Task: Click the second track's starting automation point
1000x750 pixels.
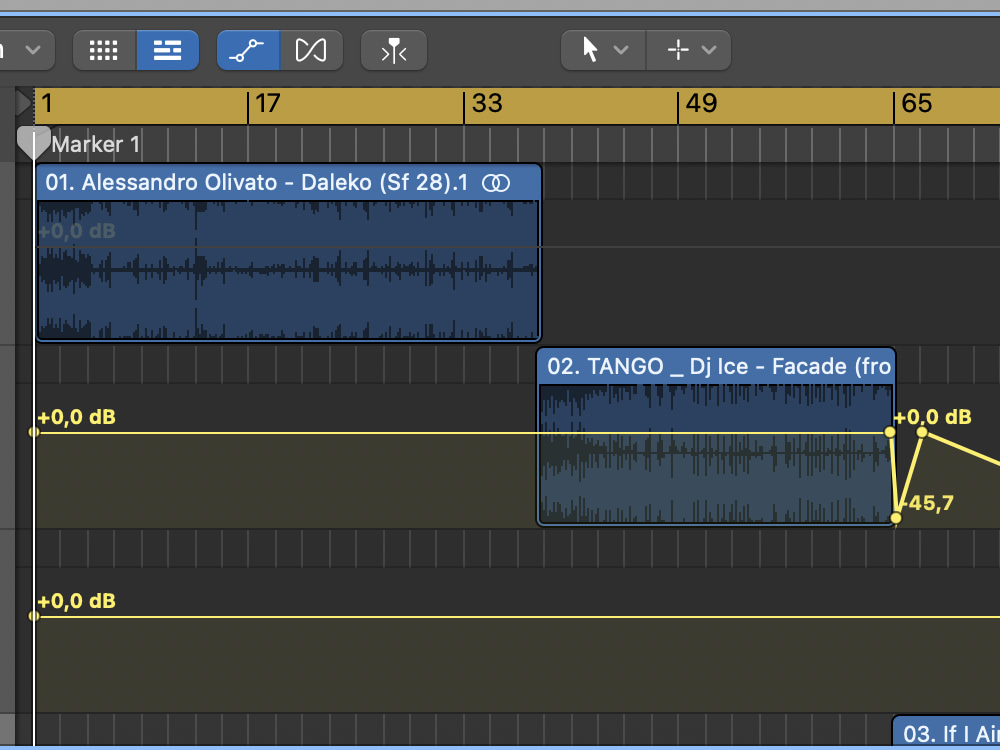Action: (34, 432)
